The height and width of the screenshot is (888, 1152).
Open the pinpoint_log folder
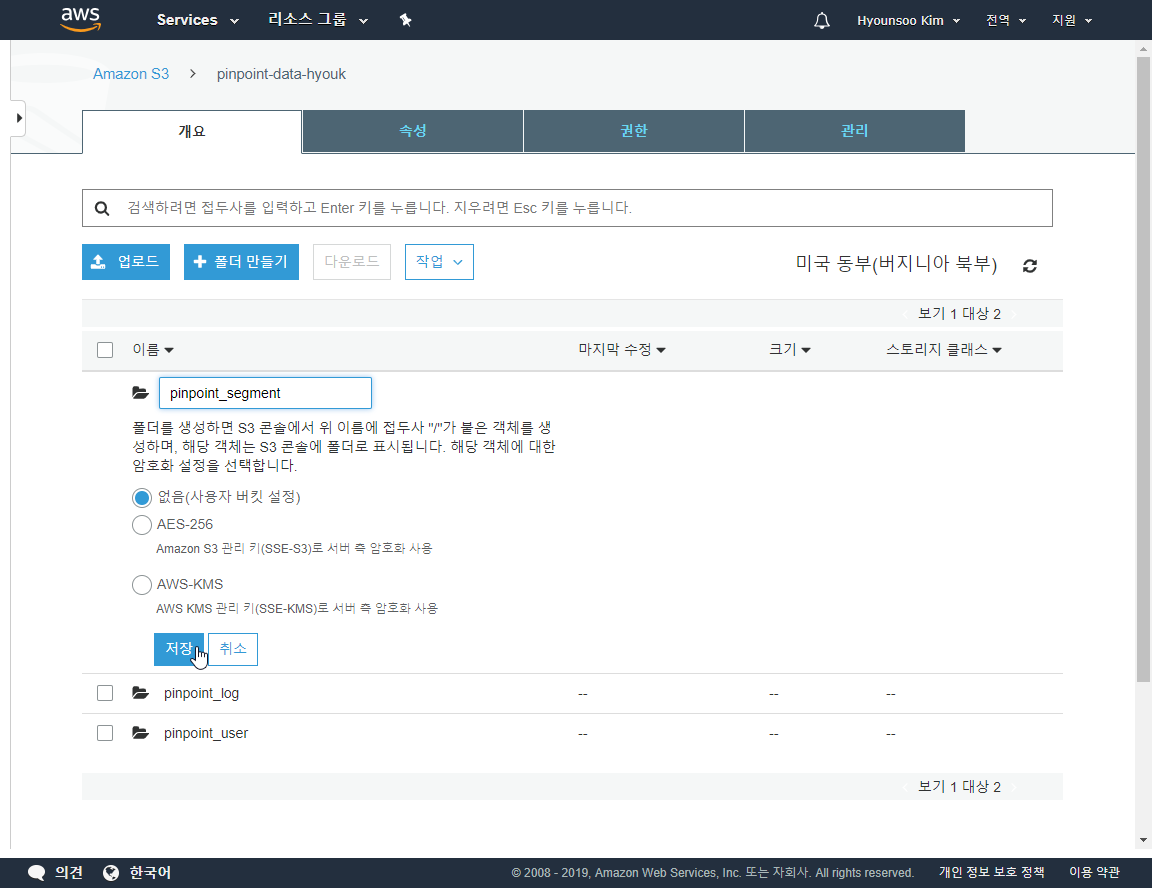[x=201, y=693]
